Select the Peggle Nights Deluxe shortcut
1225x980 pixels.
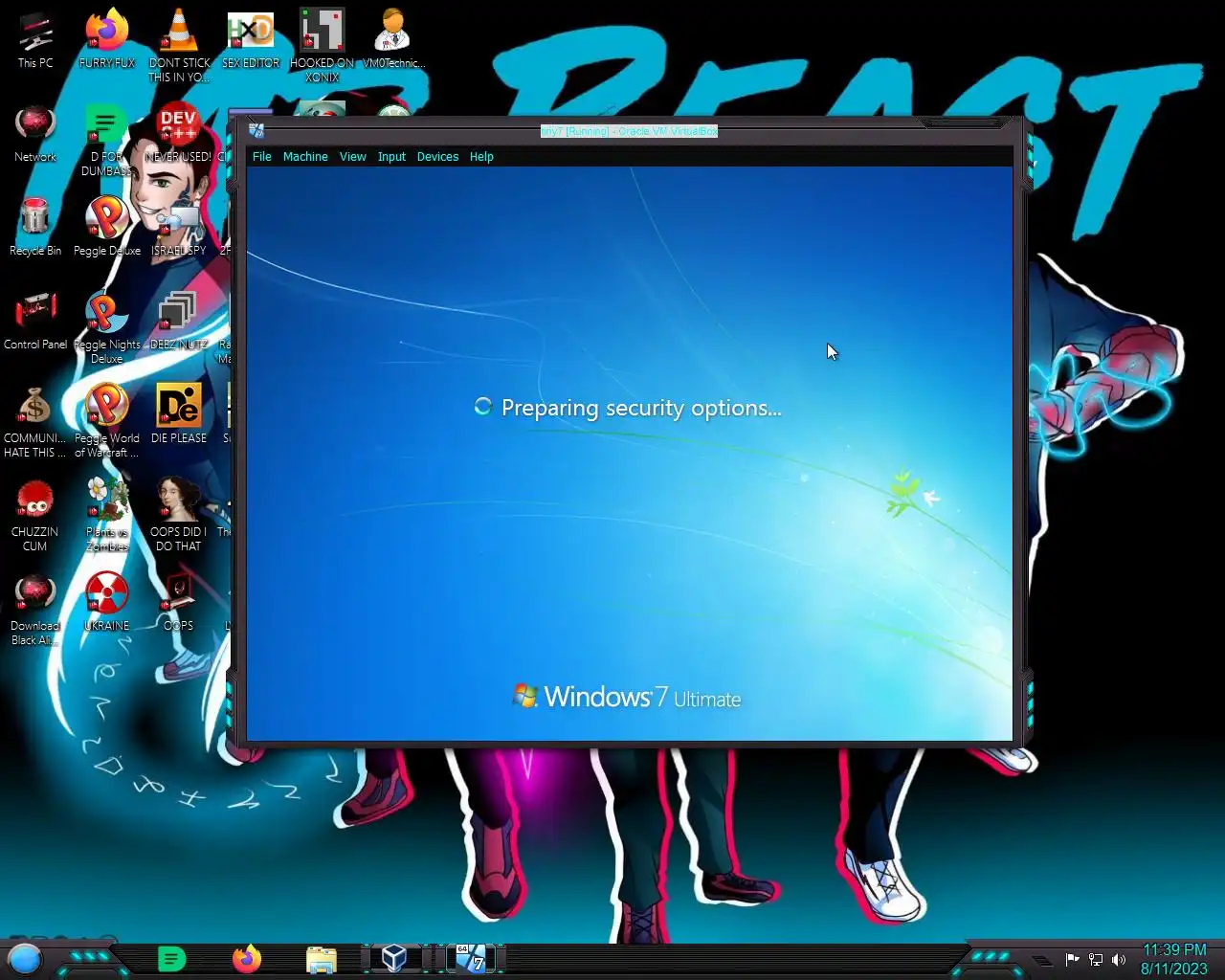(107, 327)
